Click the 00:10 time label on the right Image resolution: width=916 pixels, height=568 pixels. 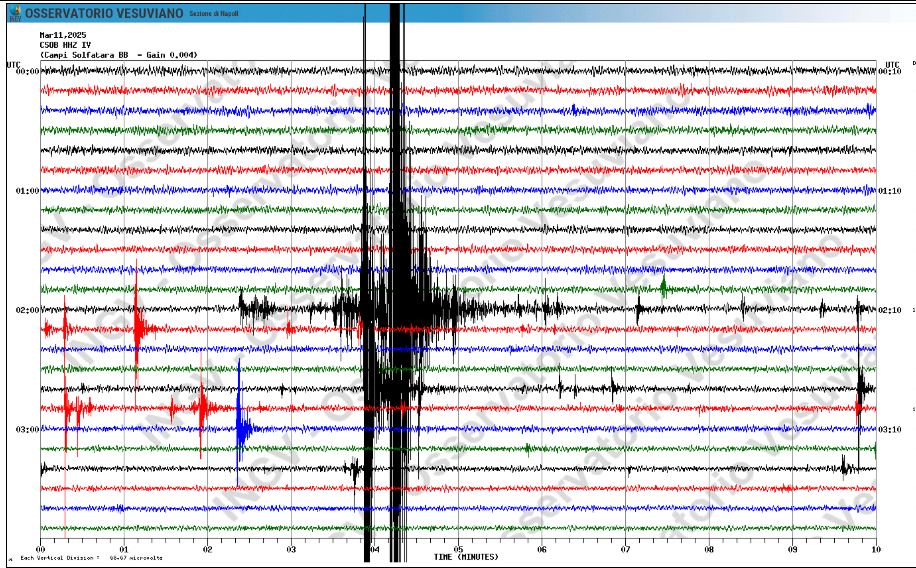point(890,71)
